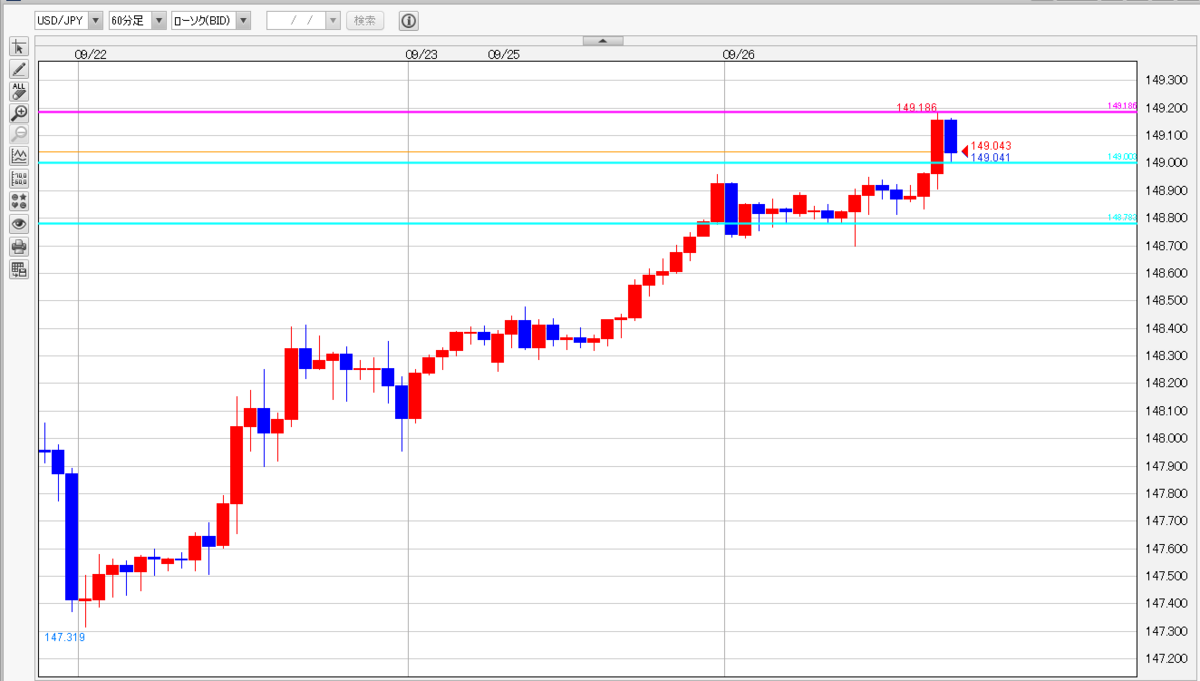Select the magenta line at 149.186
This screenshot has height=681, width=1200.
pyautogui.click(x=588, y=112)
